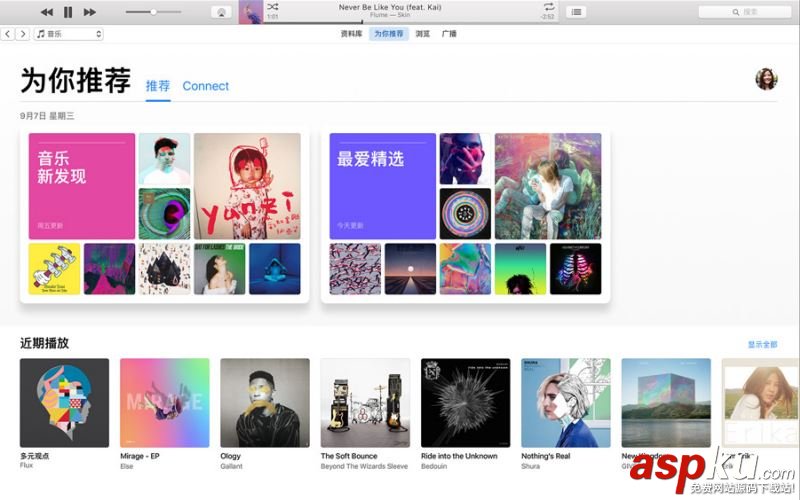Open the pink branches pattern album cover
Image resolution: width=800 pixels, height=500 pixels.
click(x=355, y=269)
